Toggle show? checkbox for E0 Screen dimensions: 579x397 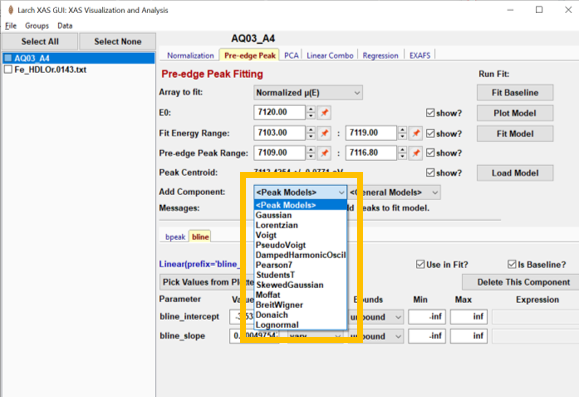[430, 113]
